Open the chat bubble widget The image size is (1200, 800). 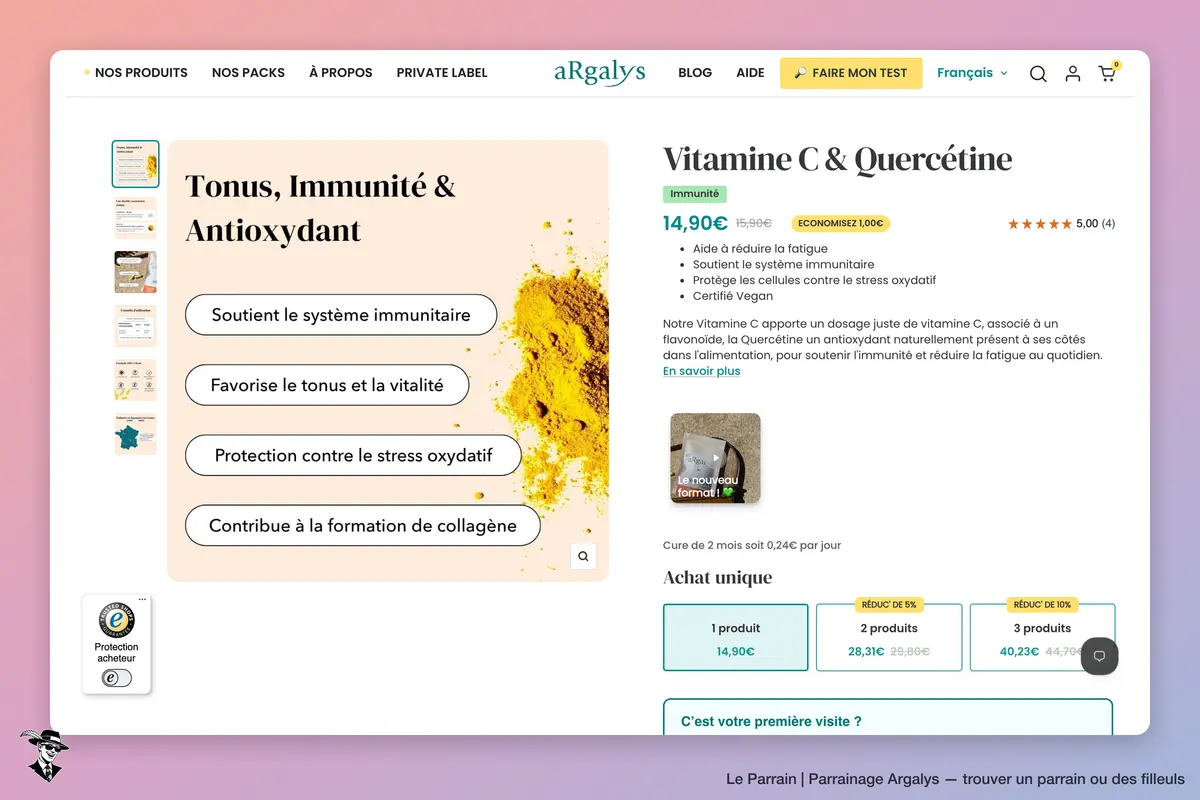pyautogui.click(x=1099, y=656)
